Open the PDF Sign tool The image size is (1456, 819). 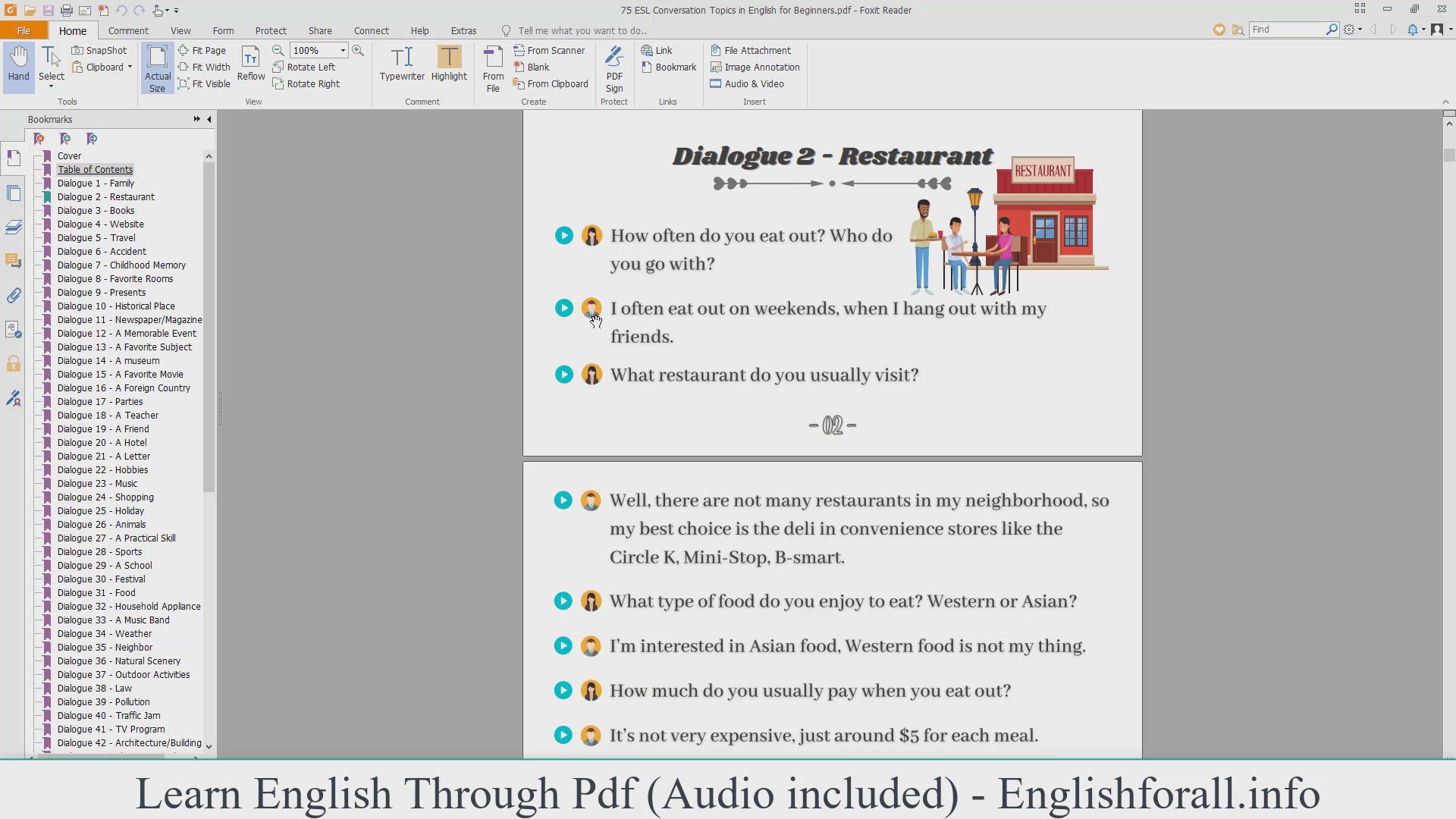pyautogui.click(x=614, y=68)
